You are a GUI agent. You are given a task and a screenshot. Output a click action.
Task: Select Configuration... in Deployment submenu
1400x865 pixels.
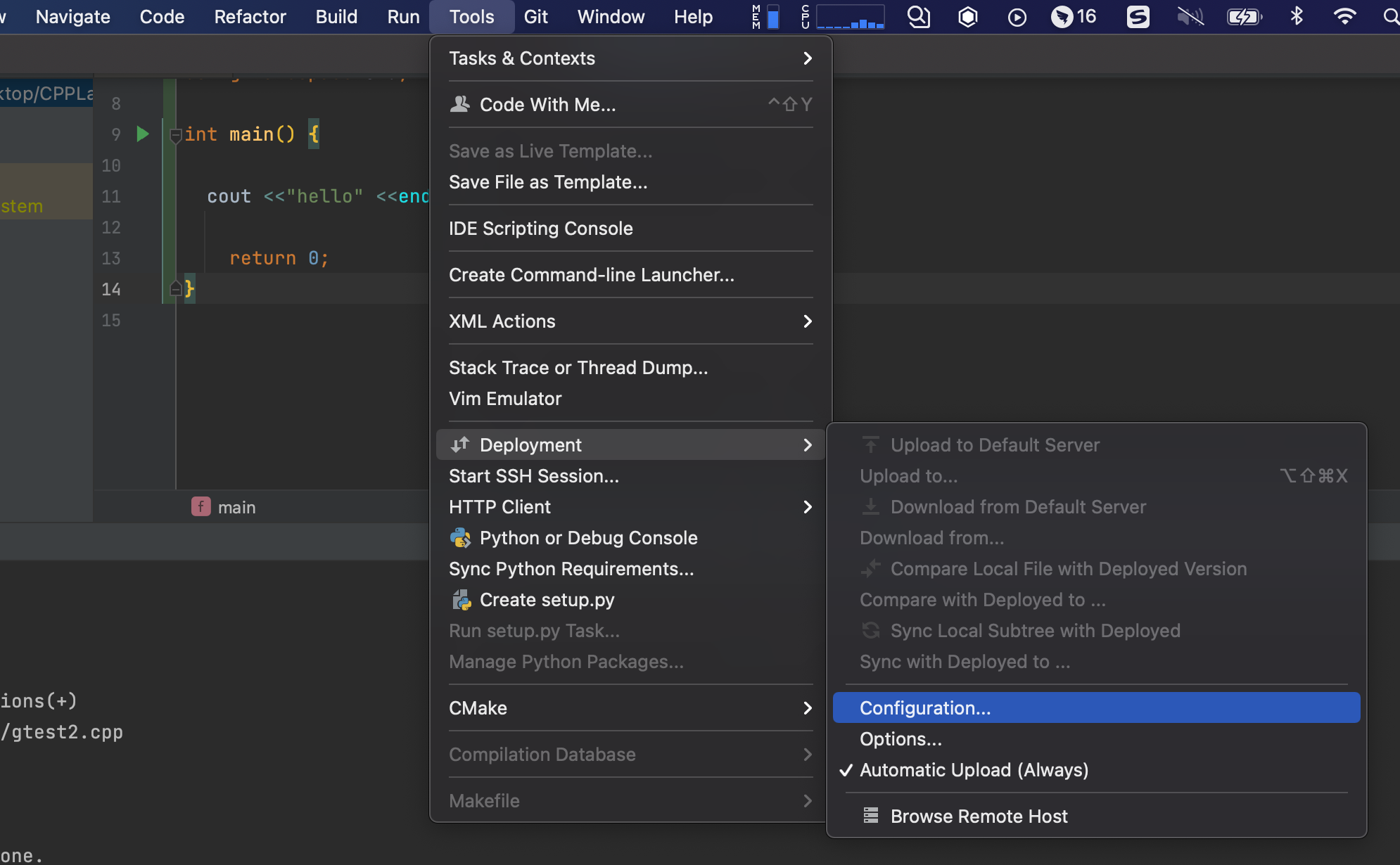(925, 708)
